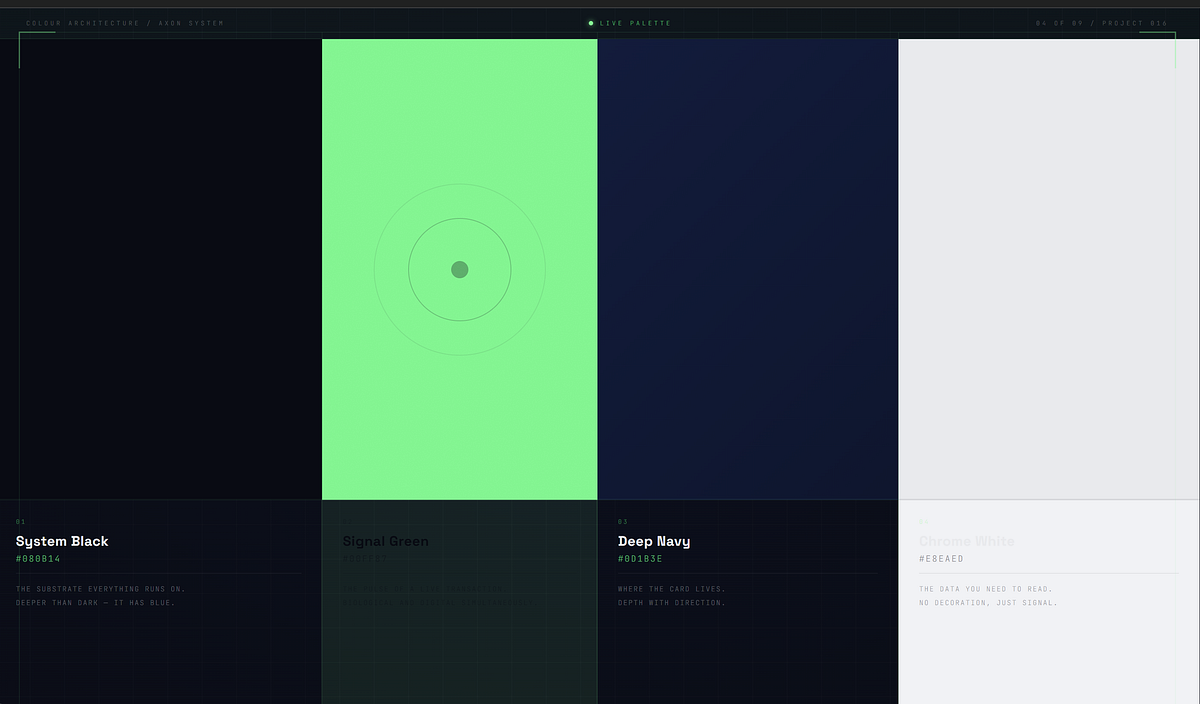Click 'DEPTH WITH DIRECTION.' line
This screenshot has height=704, width=1200.
coord(672,603)
